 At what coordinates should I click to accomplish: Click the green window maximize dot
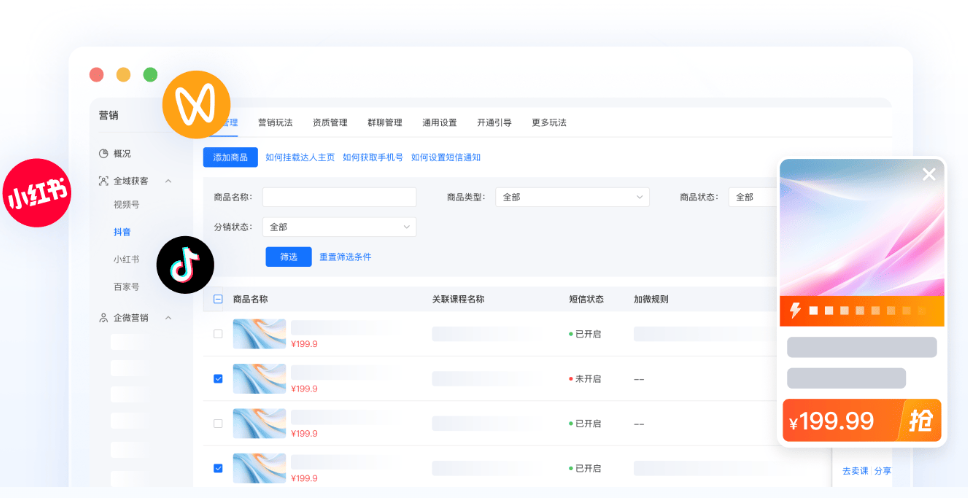tap(150, 75)
